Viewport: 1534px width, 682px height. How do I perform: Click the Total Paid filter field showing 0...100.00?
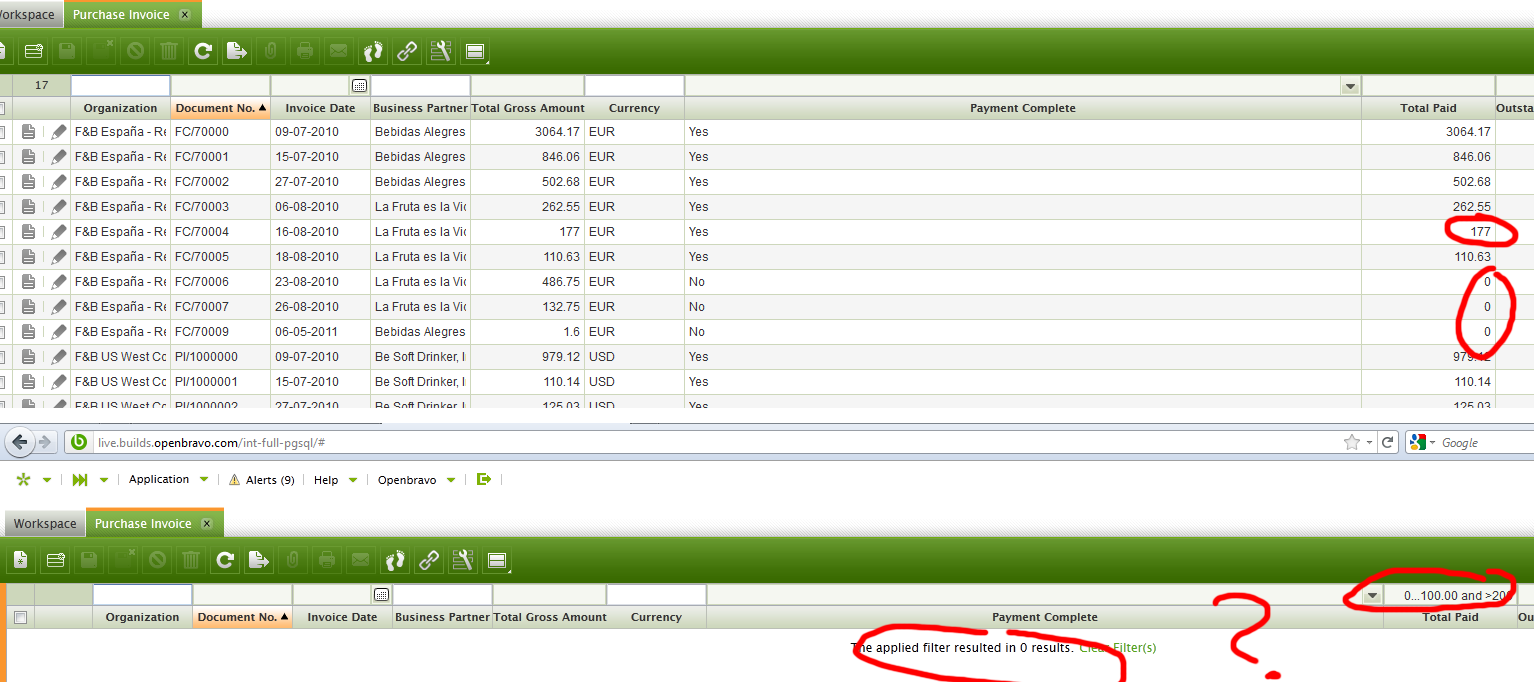pos(1450,595)
